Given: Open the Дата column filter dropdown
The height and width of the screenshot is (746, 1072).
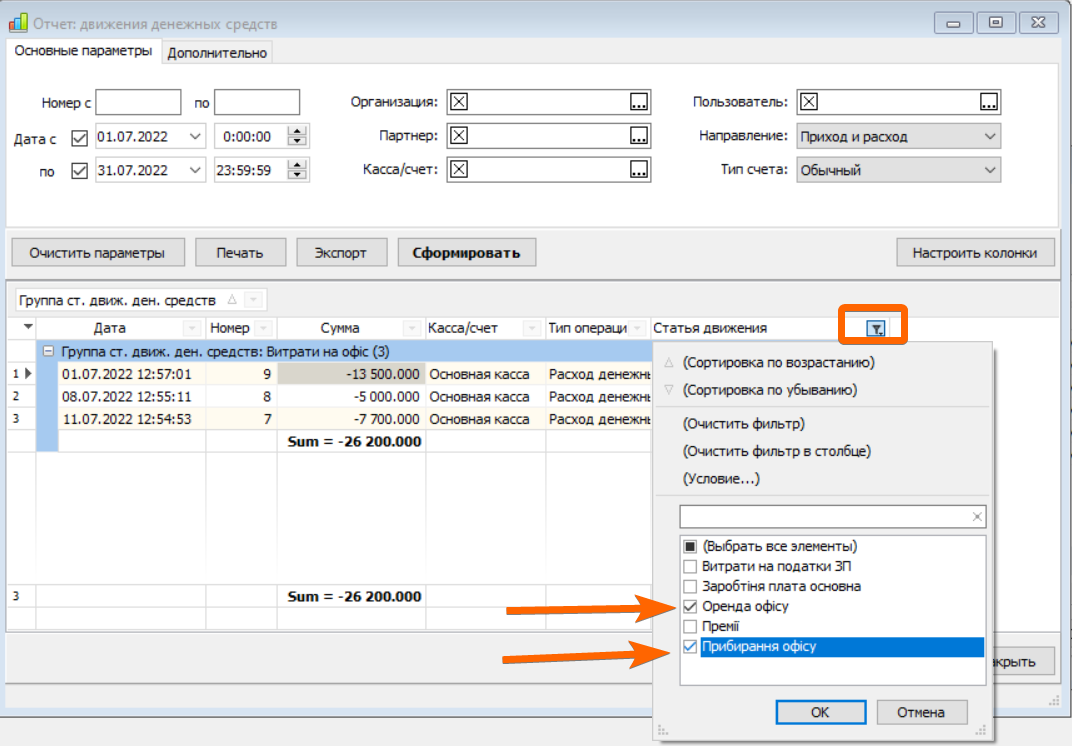Looking at the screenshot, I should coord(192,328).
